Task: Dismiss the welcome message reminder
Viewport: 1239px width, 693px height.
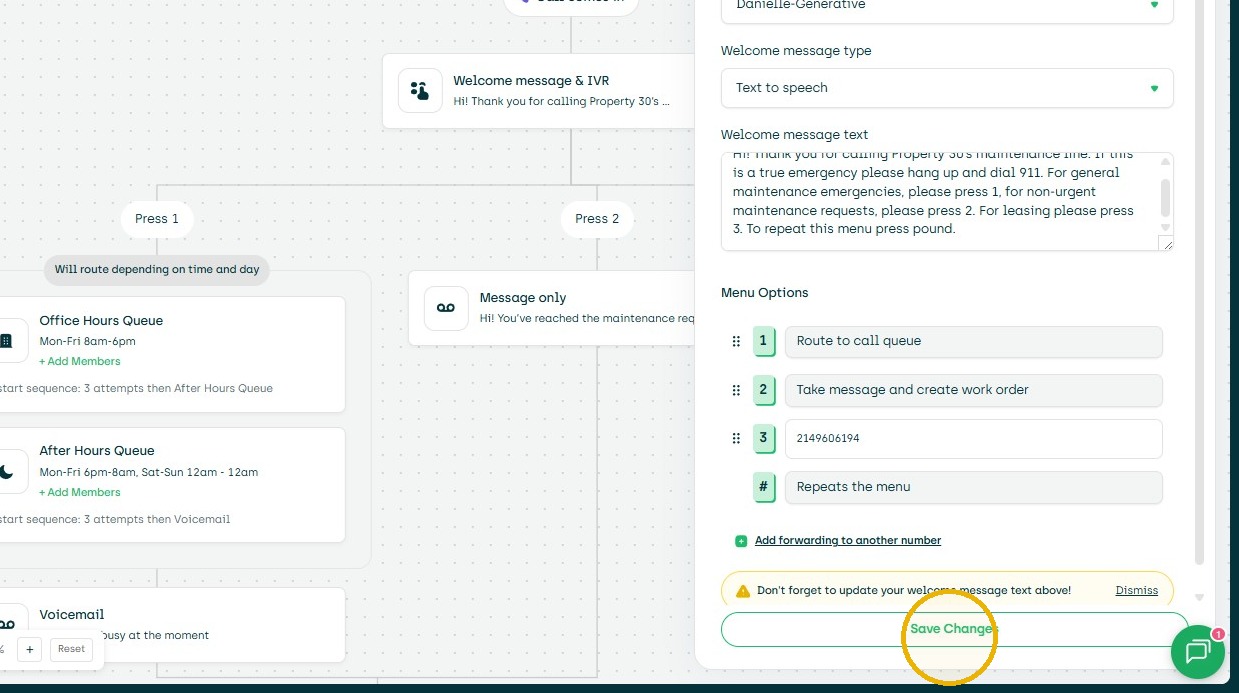Action: 1137,591
